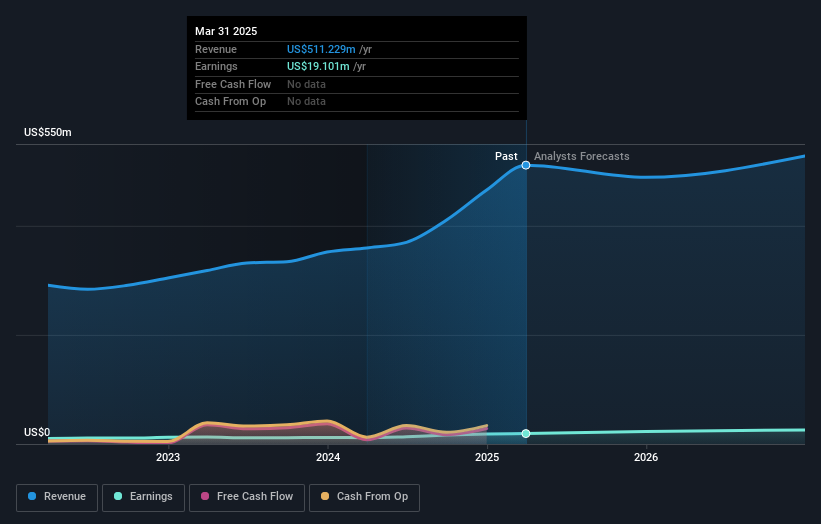This screenshot has width=821, height=524.
Task: Click the US$0 y-axis label
Action: 37,433
